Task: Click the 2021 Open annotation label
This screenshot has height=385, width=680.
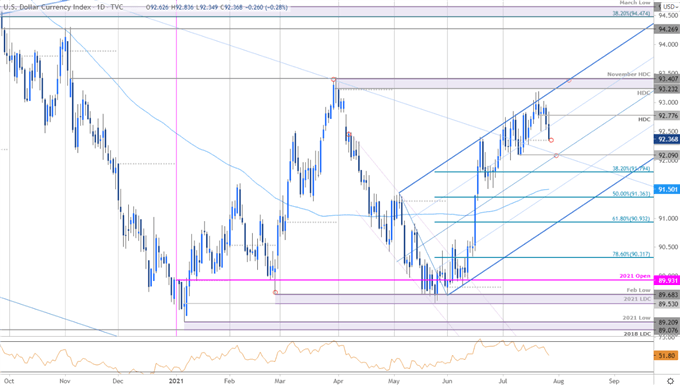Action: point(636,276)
